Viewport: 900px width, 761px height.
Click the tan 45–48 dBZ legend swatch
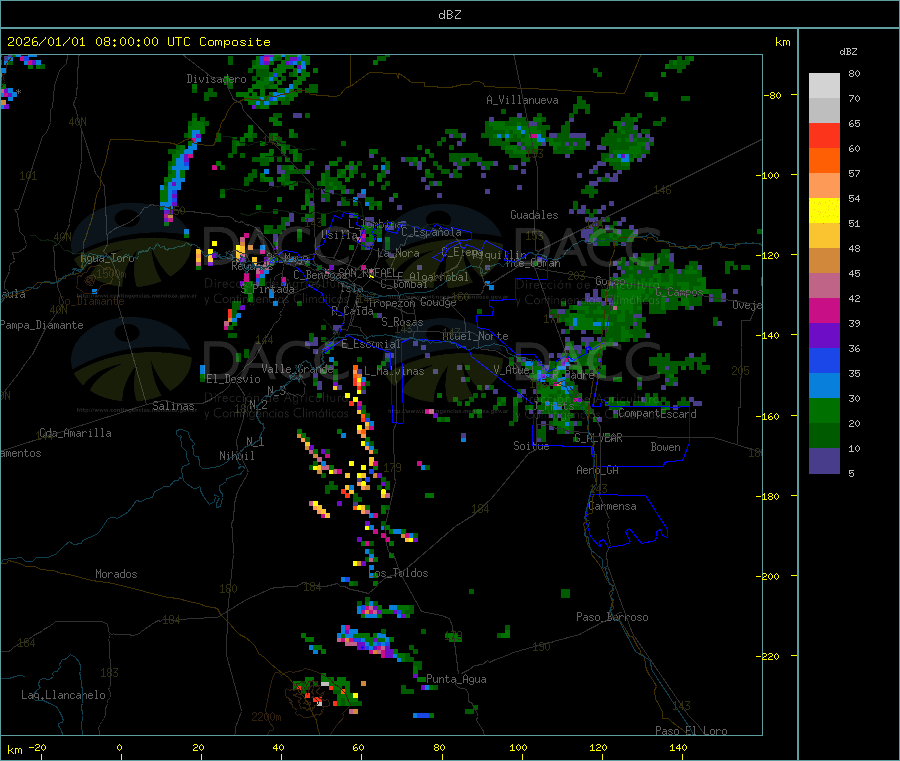[x=824, y=261]
